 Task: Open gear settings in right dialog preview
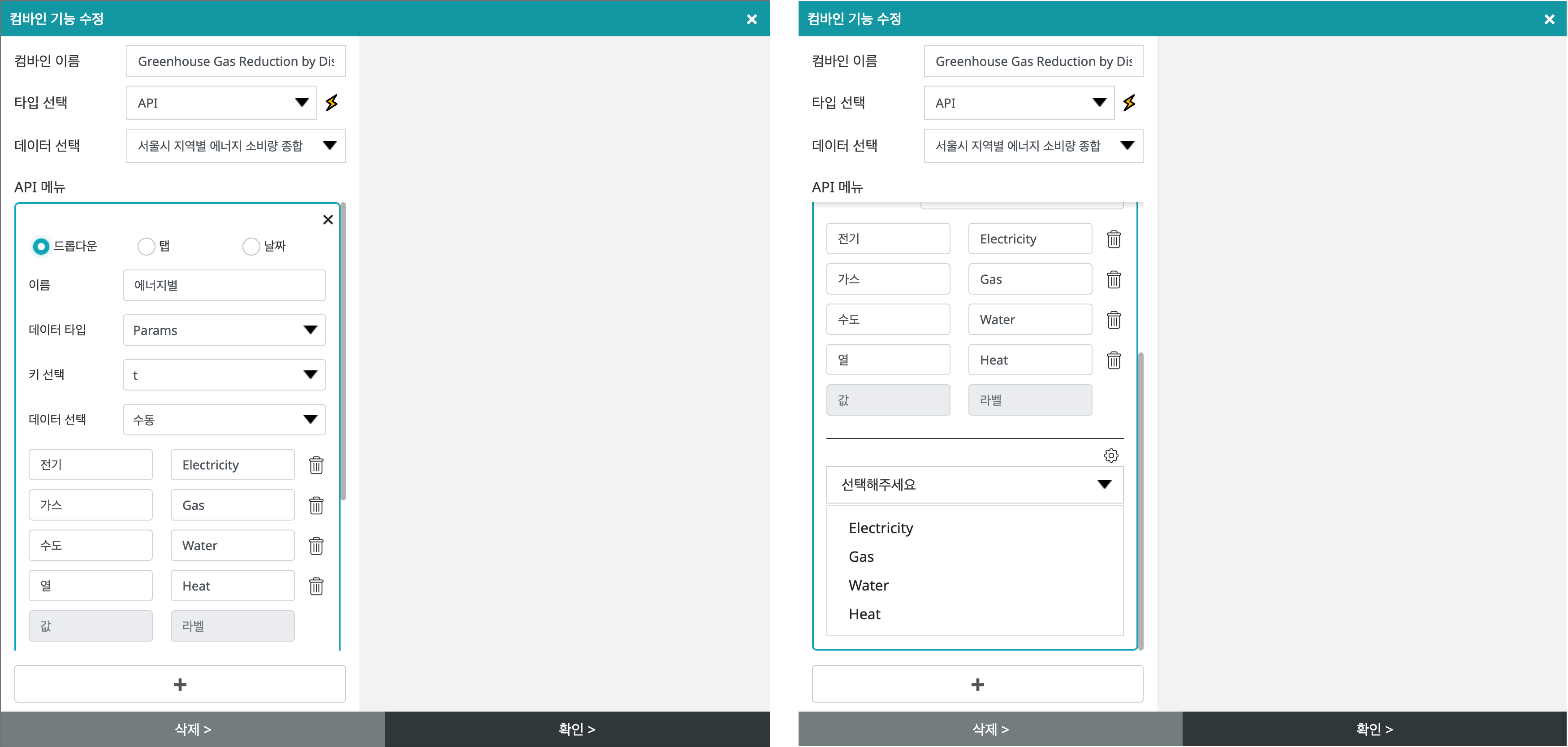tap(1111, 456)
